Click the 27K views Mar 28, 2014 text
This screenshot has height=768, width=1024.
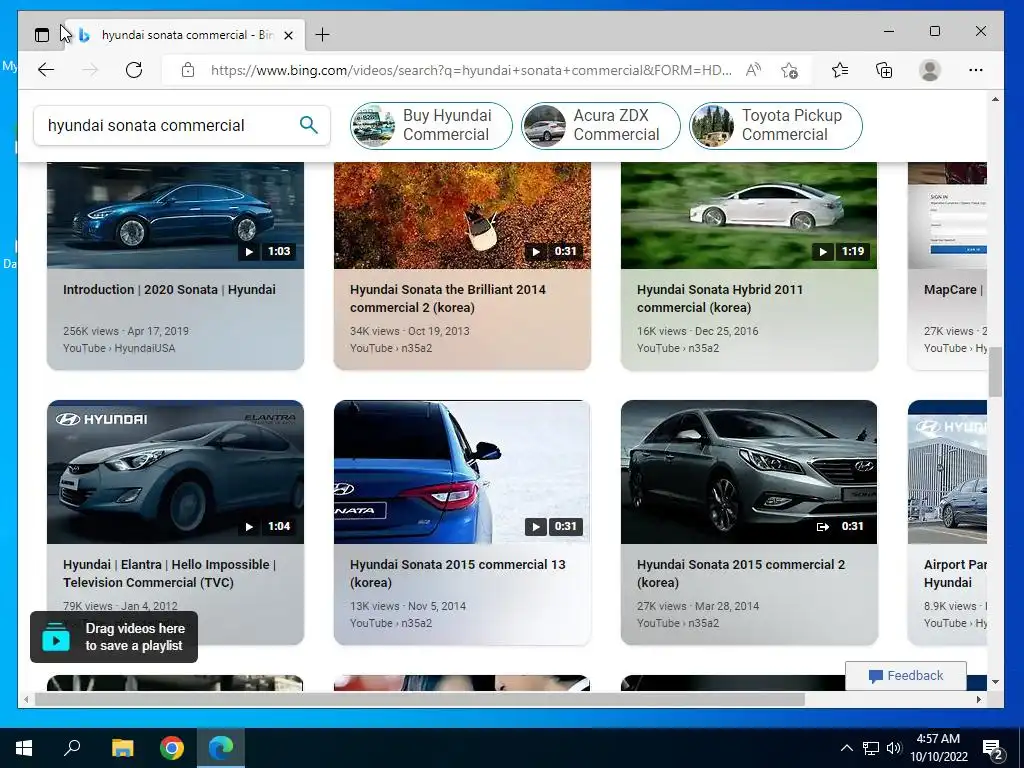697,606
